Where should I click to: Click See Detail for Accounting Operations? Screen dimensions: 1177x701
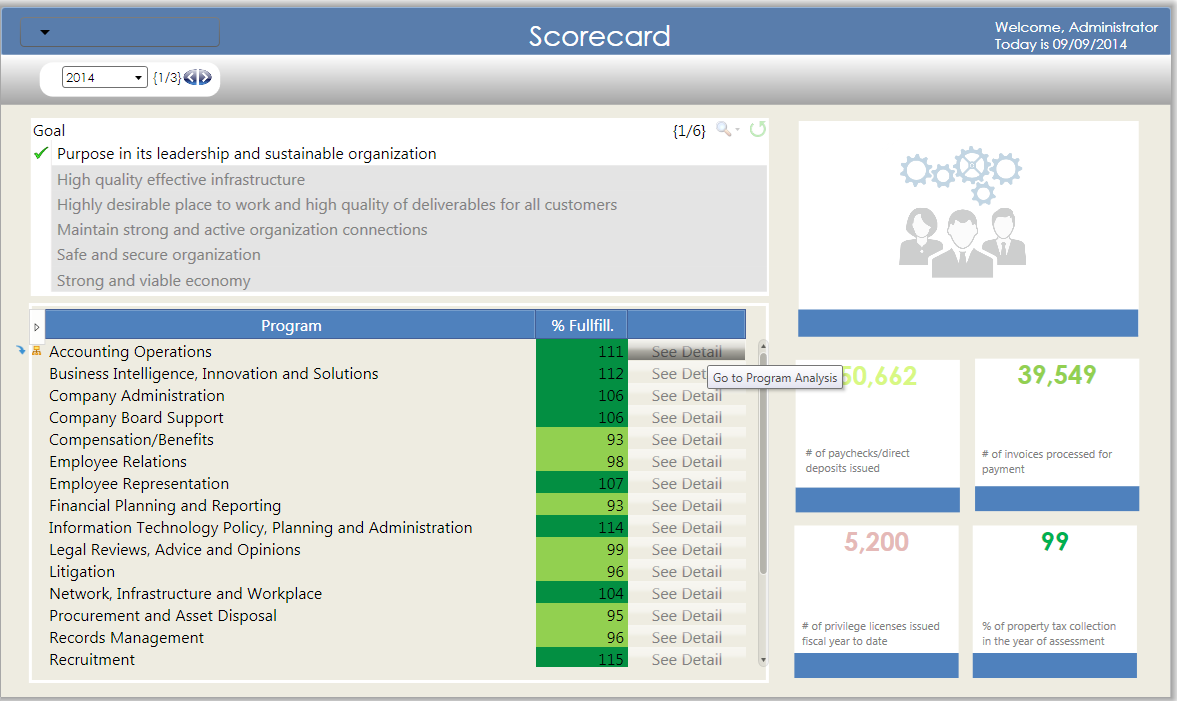tap(686, 351)
